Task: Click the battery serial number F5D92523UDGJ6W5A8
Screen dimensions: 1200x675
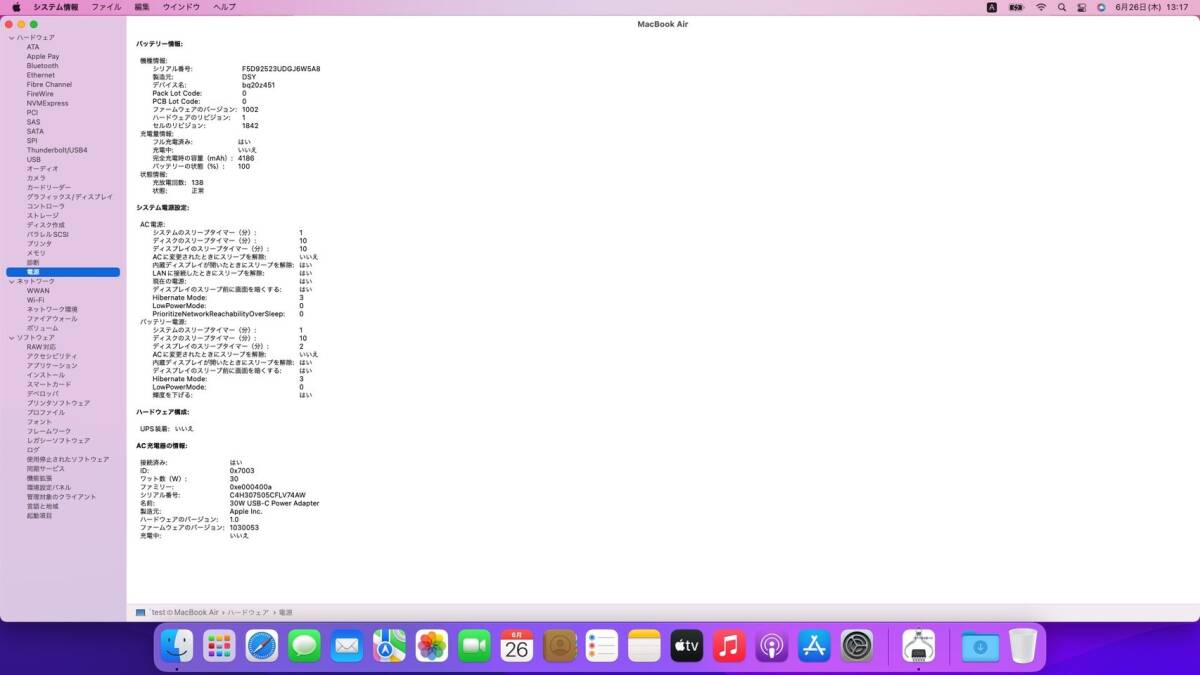Action: [x=281, y=69]
